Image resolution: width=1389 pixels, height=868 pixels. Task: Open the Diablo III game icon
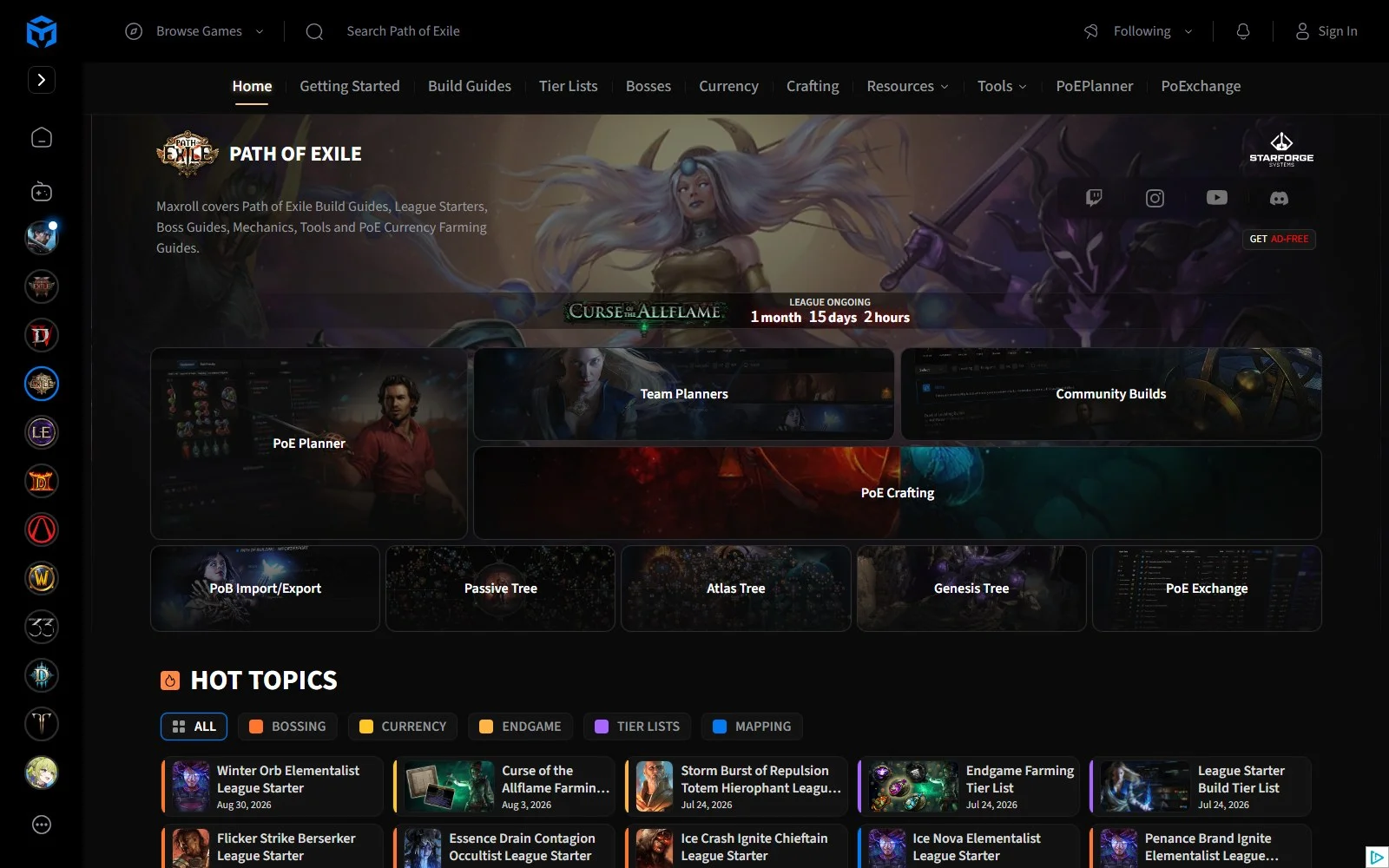(x=42, y=675)
